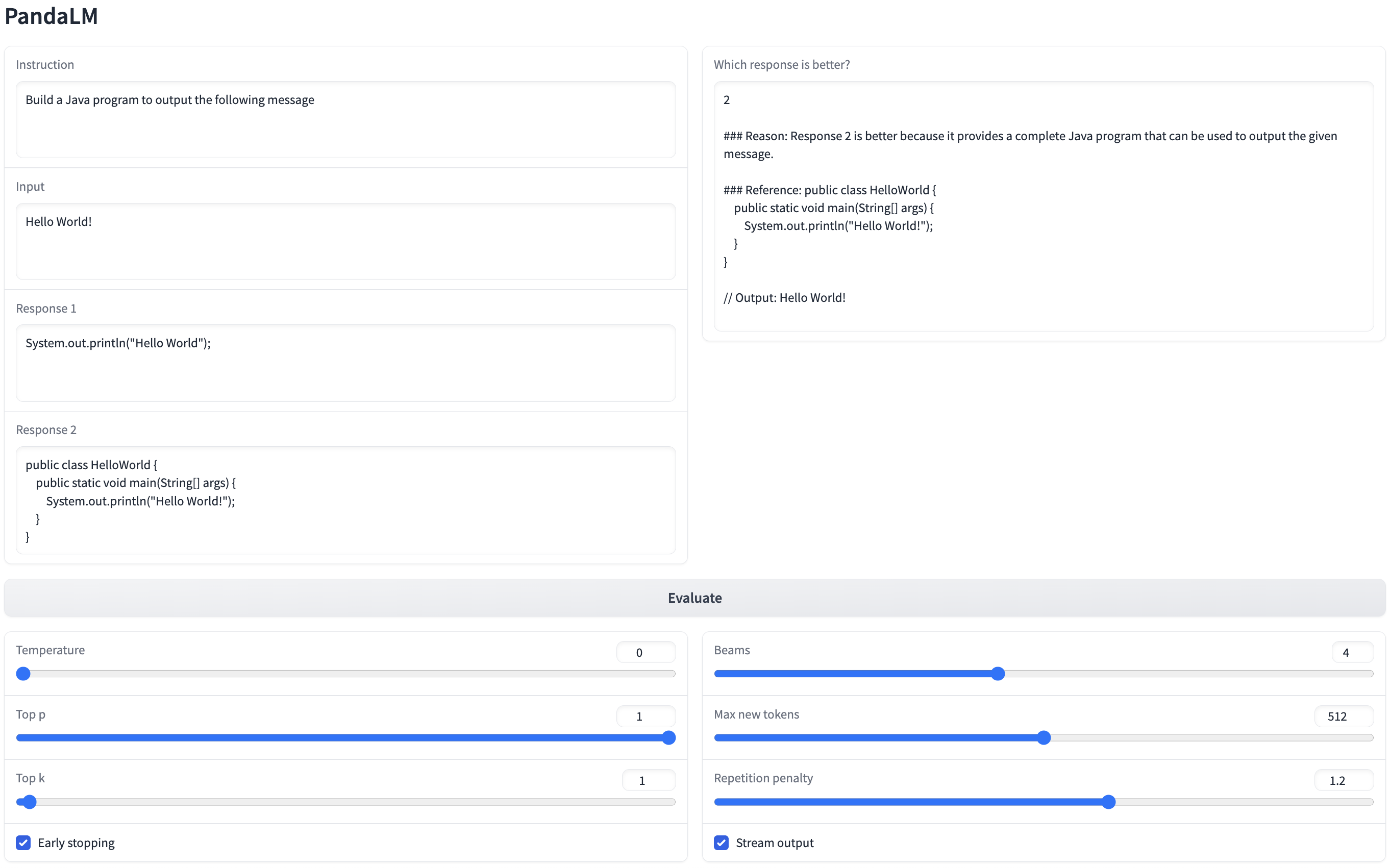The image size is (1390, 868).
Task: Click the Top k slider track
Action: click(x=345, y=802)
